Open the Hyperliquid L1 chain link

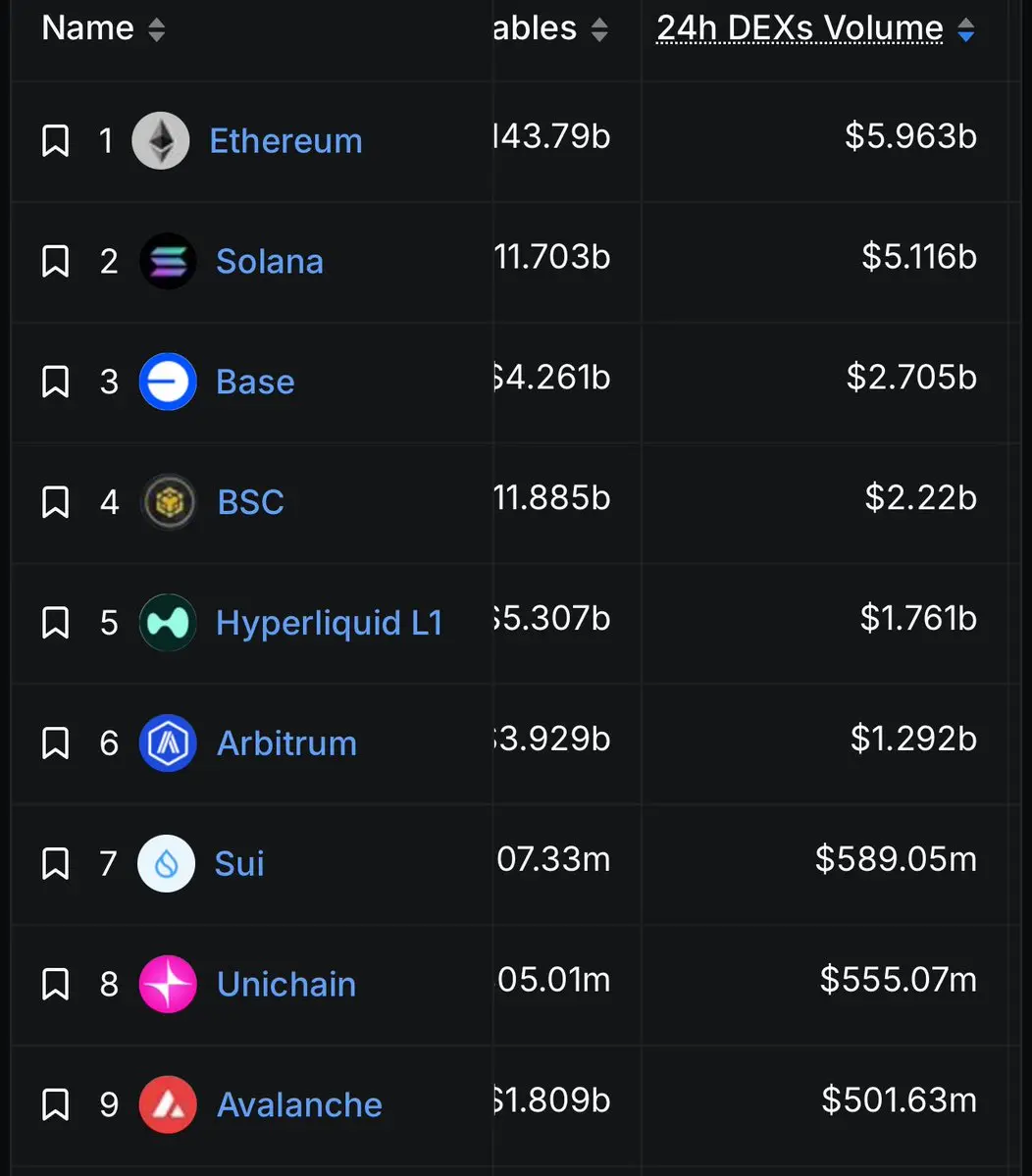point(330,623)
